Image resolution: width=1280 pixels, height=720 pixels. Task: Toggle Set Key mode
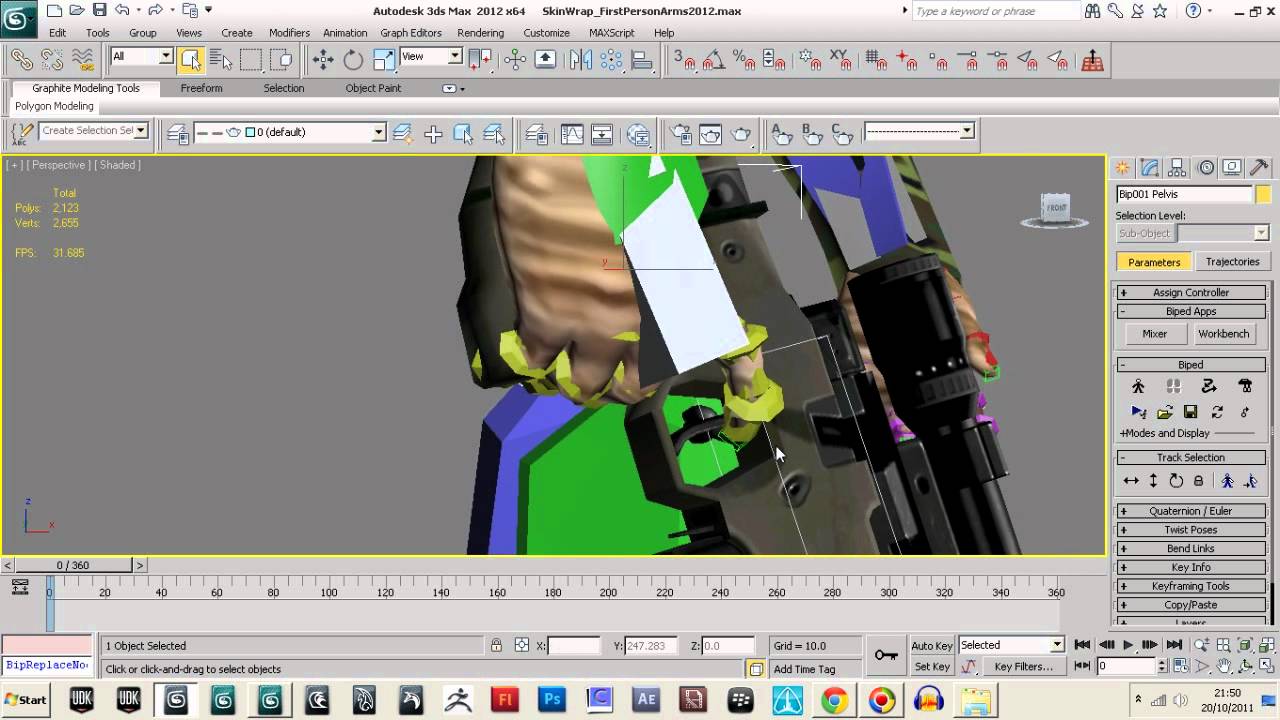tap(932, 667)
